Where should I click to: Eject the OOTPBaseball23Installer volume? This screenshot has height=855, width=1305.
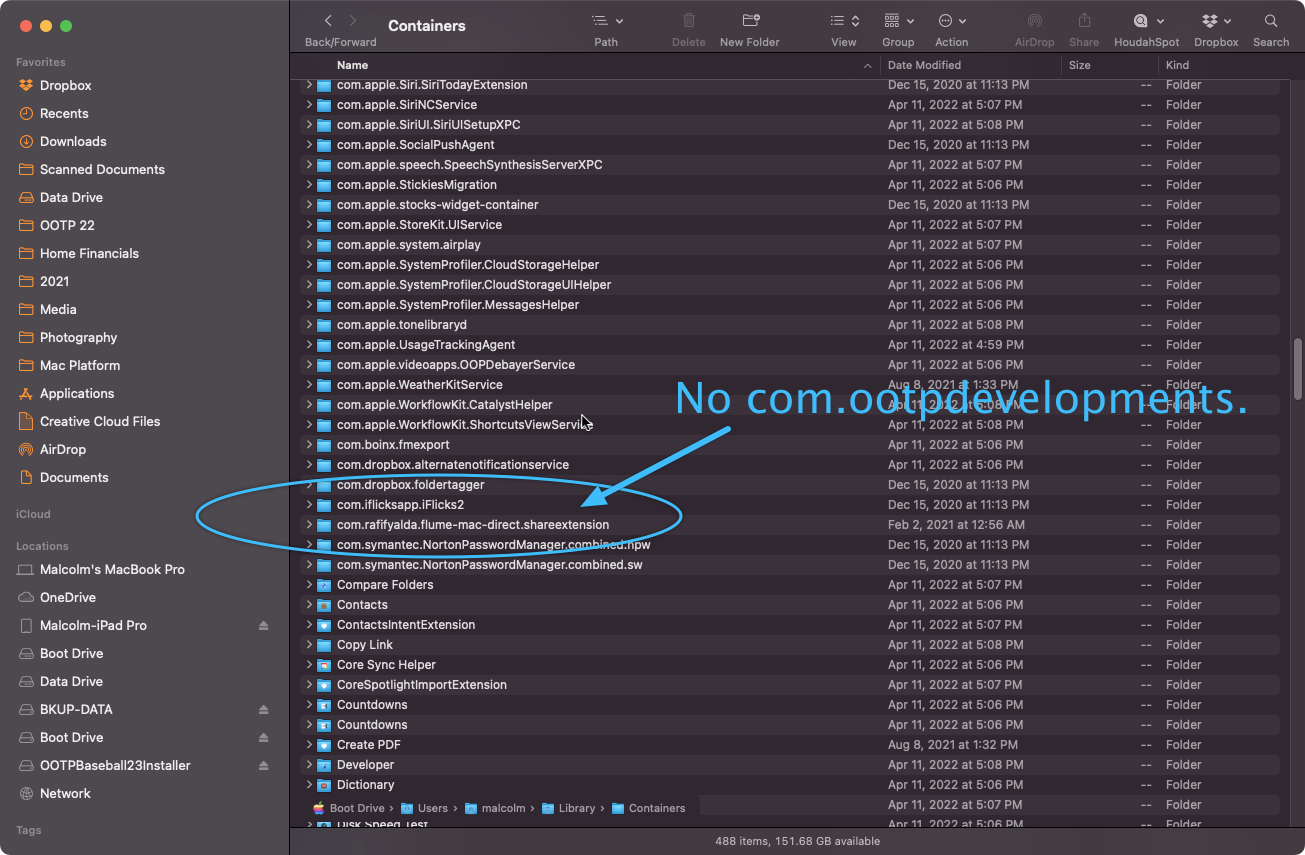pos(264,766)
